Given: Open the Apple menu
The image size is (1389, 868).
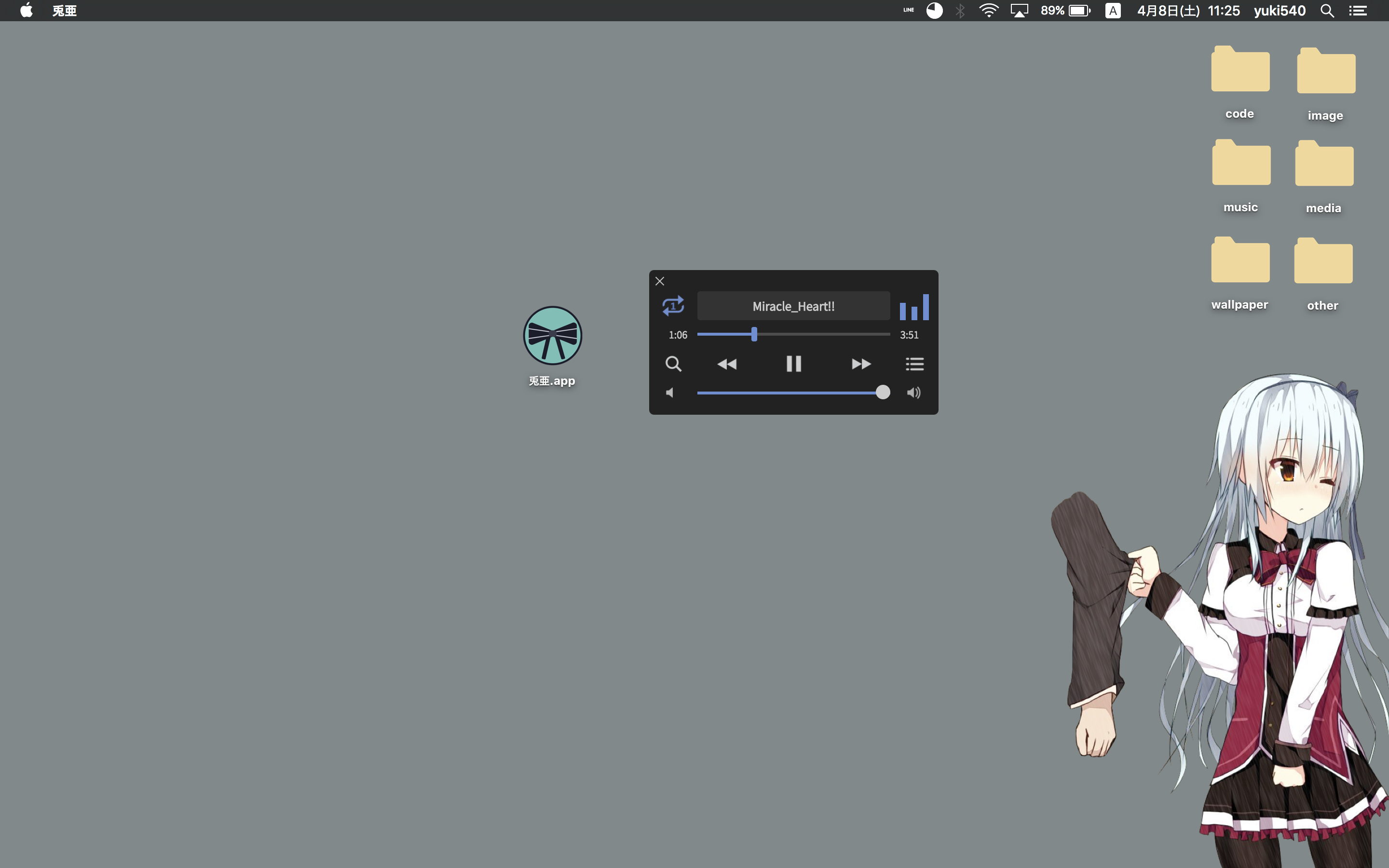Looking at the screenshot, I should [x=27, y=10].
